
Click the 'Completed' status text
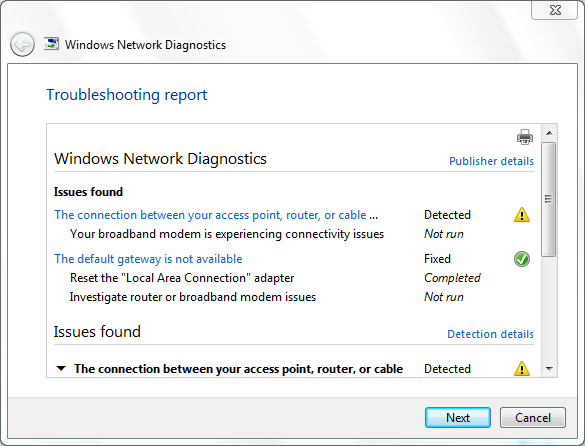click(x=452, y=278)
